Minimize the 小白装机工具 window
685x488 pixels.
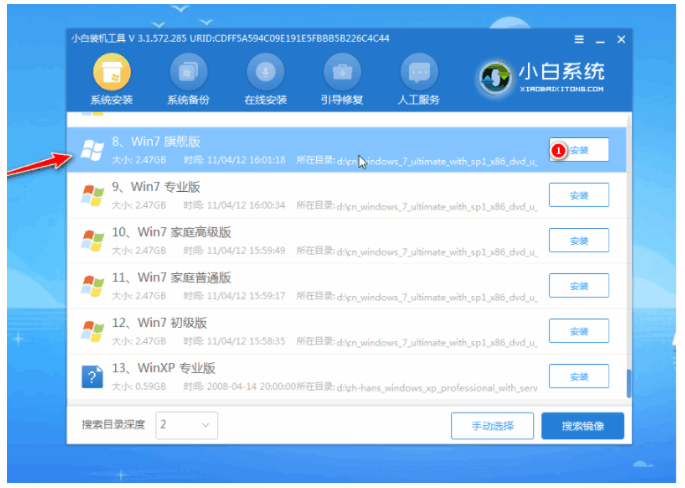click(600, 41)
